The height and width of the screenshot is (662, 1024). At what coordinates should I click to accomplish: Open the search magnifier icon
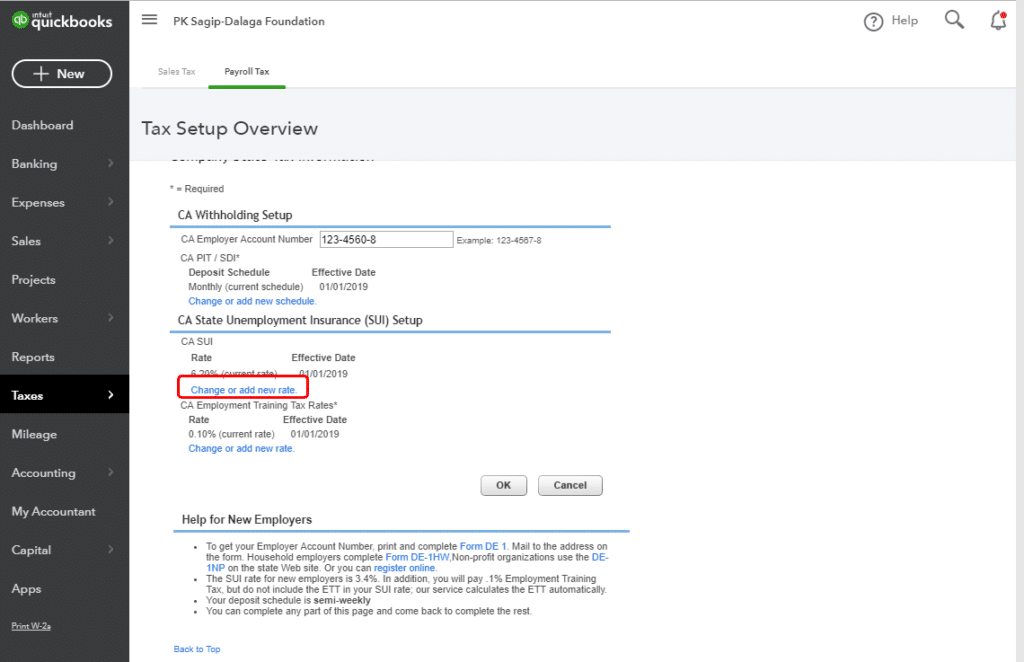(954, 20)
